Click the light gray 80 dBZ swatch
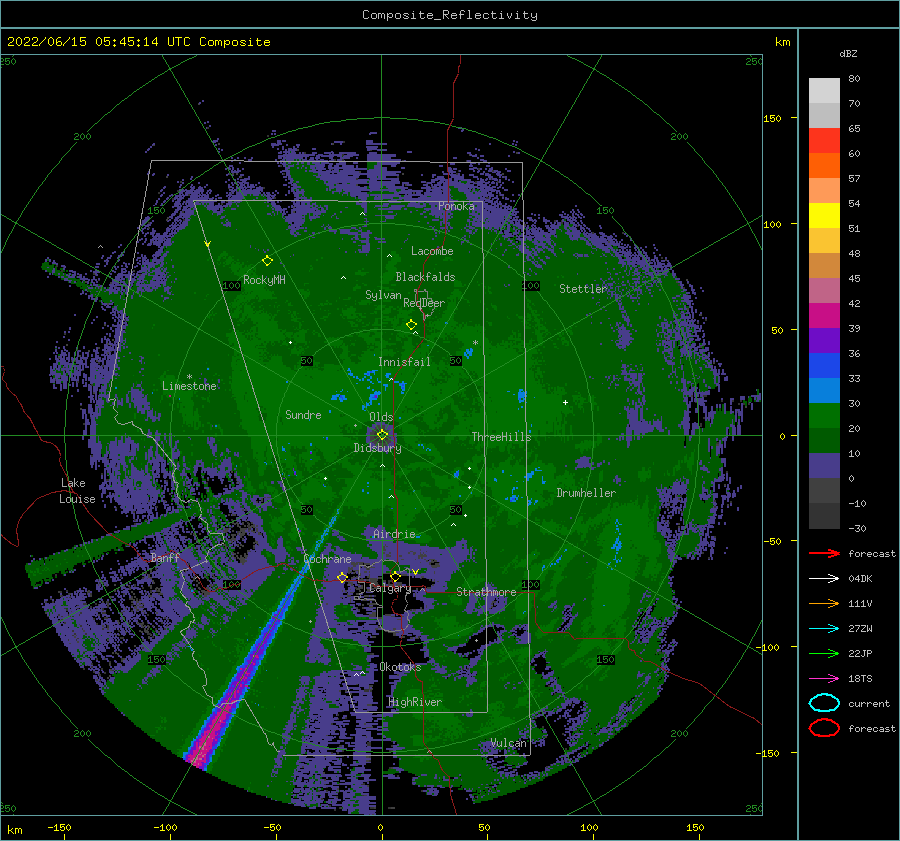The image size is (900, 841). [824, 90]
